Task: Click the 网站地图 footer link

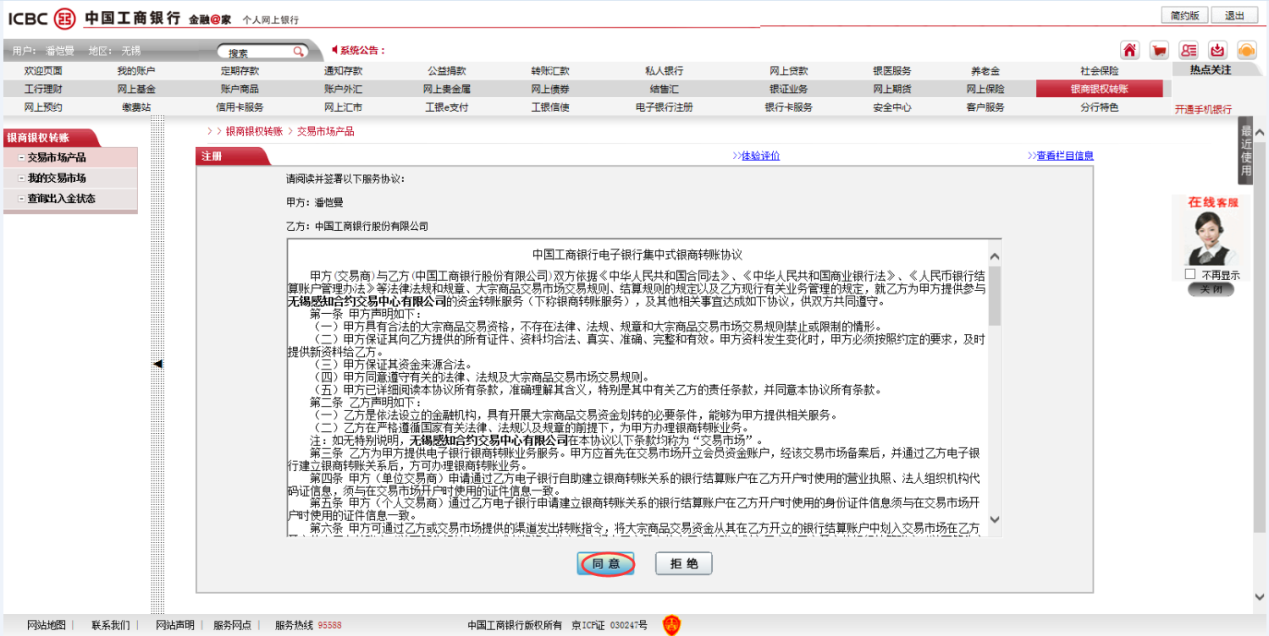Action: [x=46, y=625]
